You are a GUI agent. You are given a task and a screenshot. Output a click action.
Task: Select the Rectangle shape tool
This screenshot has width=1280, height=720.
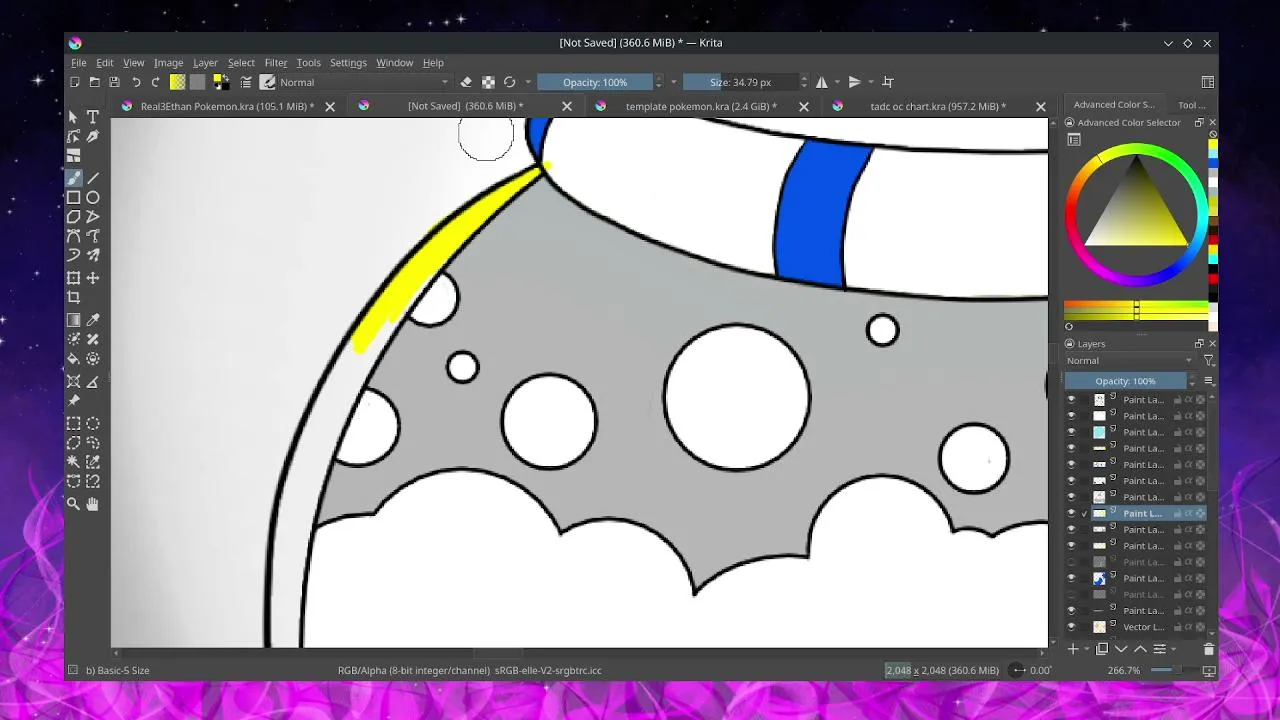74,198
